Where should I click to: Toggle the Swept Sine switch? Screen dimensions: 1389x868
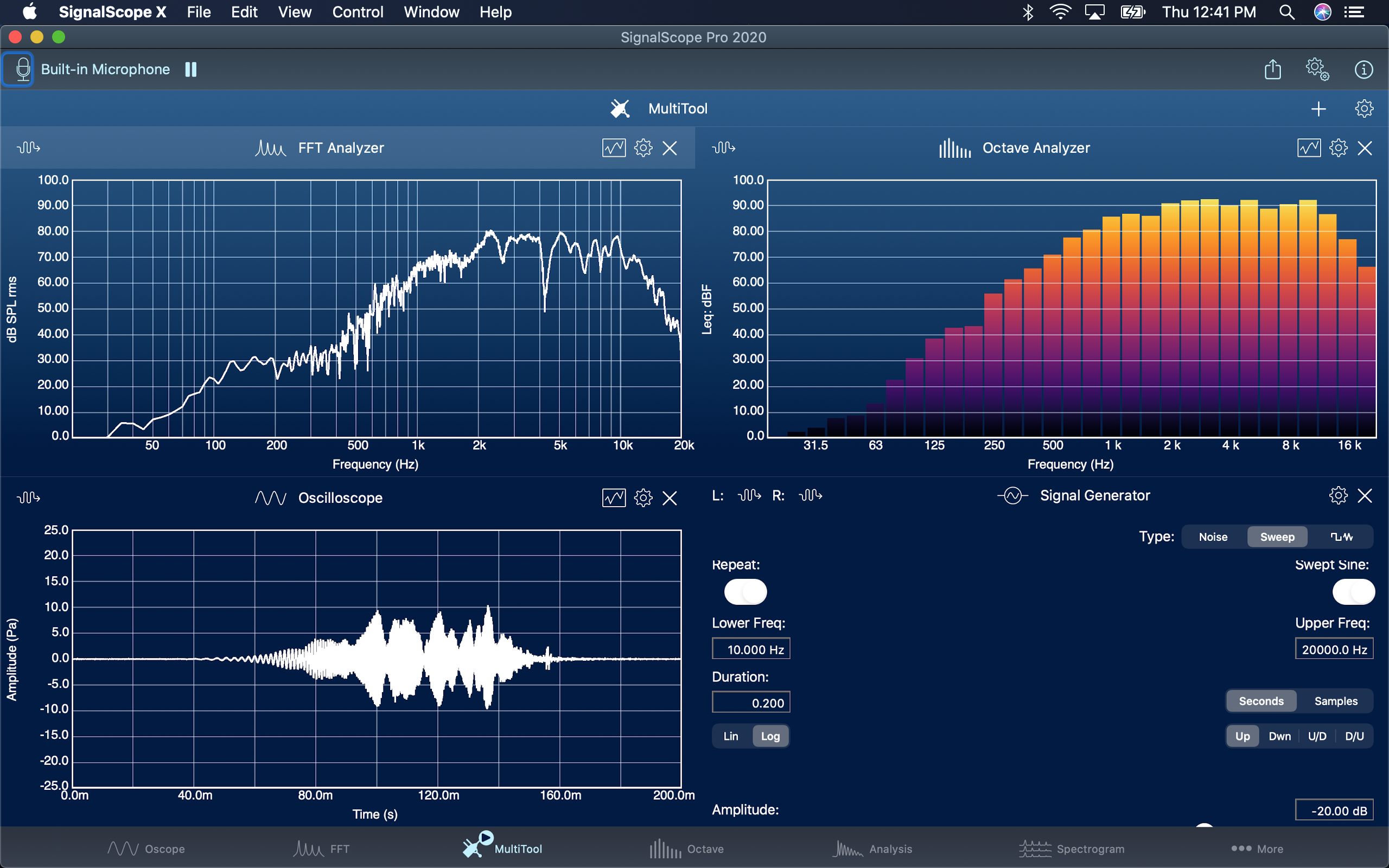(1353, 592)
